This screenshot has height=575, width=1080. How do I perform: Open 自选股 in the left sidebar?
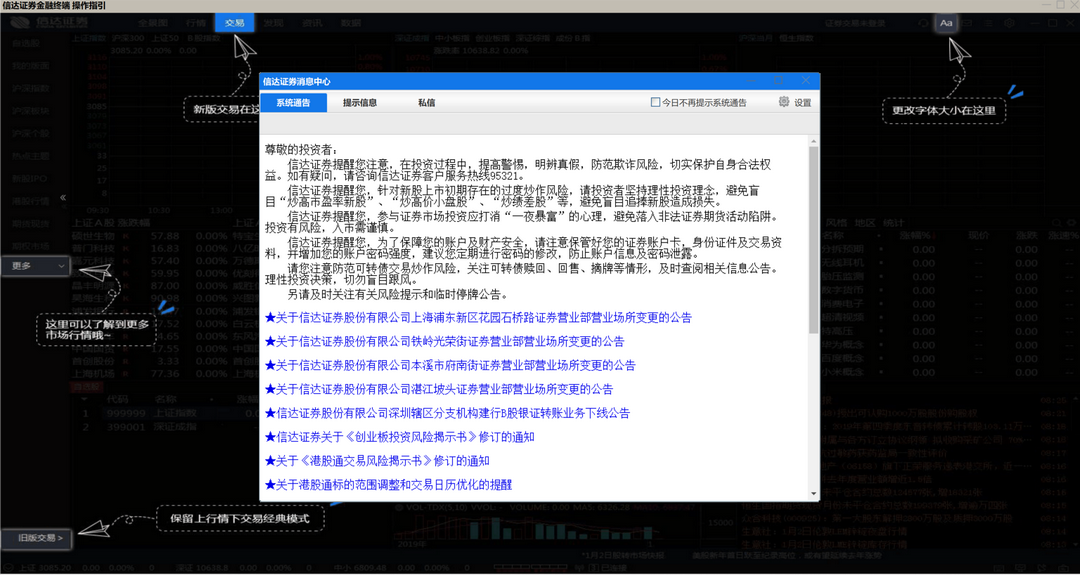25,43
